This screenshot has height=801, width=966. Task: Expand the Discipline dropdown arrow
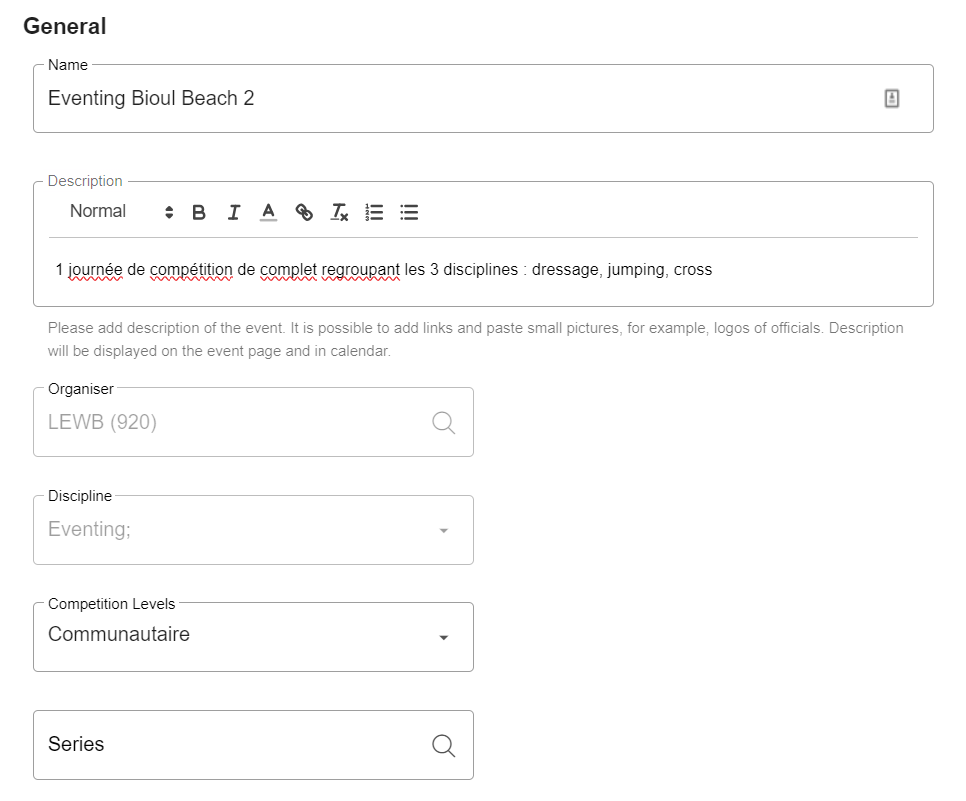[x=444, y=531]
